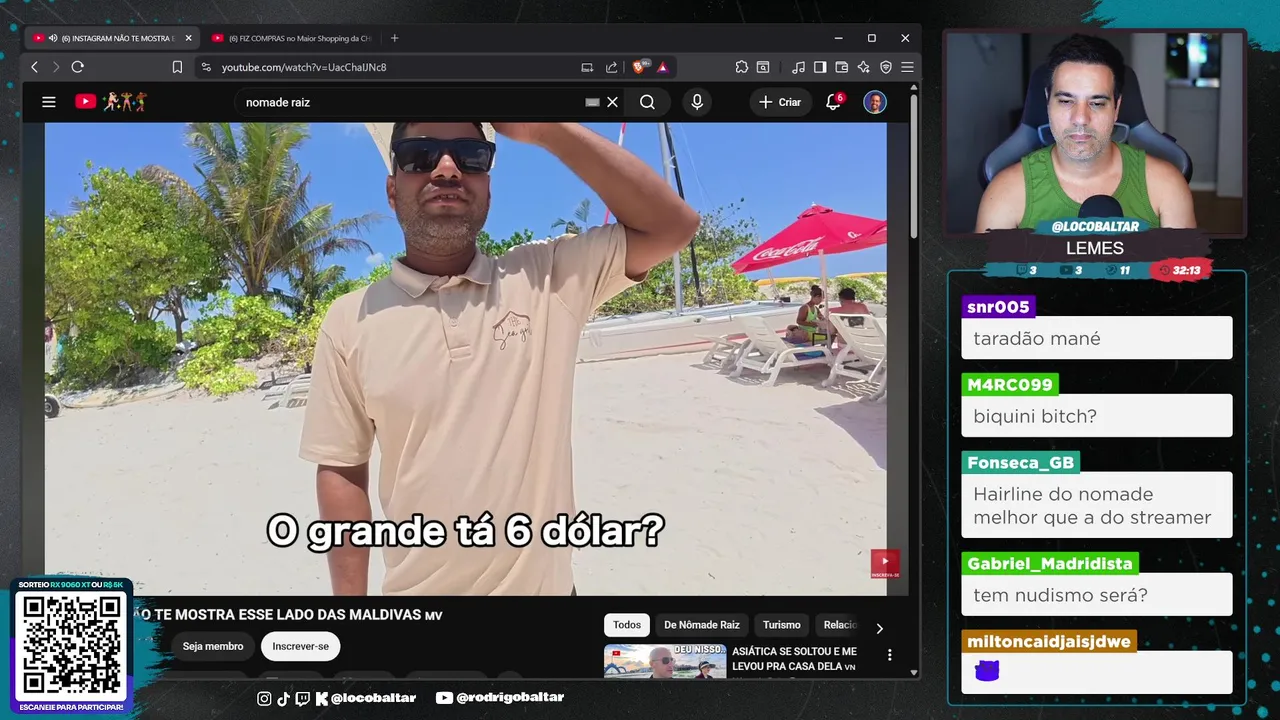
Task: Select the Todos filter chip
Action: tap(627, 625)
